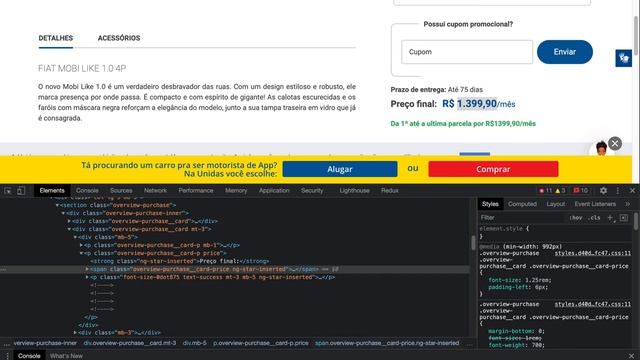640x360 pixels.
Task: Open the Redux tab
Action: tap(389, 191)
